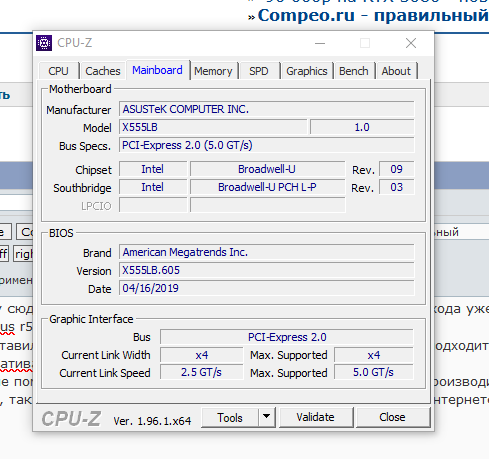Open the Caches tab
Viewport: 489px width, 459px height.
point(102,71)
